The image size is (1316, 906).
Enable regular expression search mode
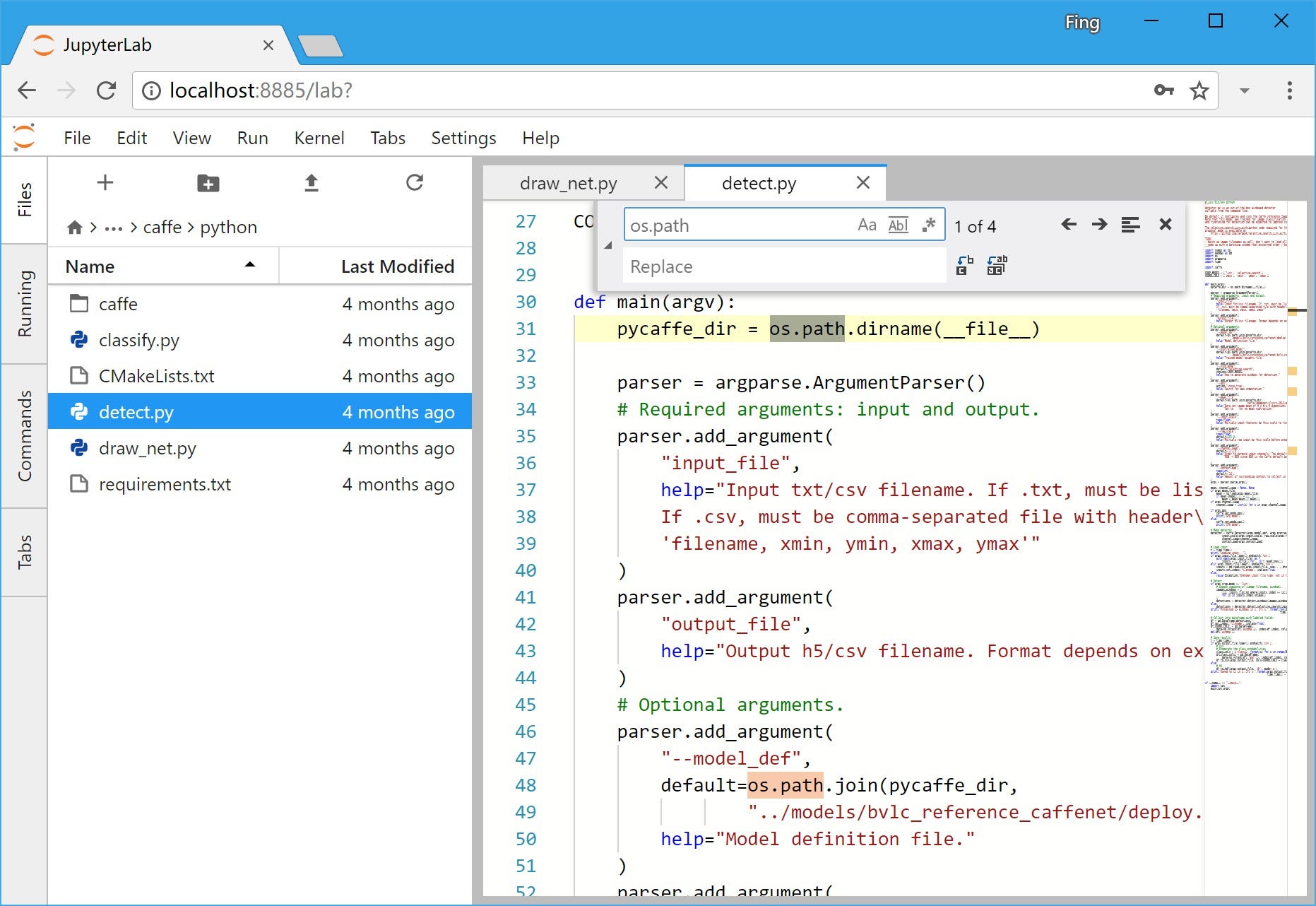[x=928, y=225]
